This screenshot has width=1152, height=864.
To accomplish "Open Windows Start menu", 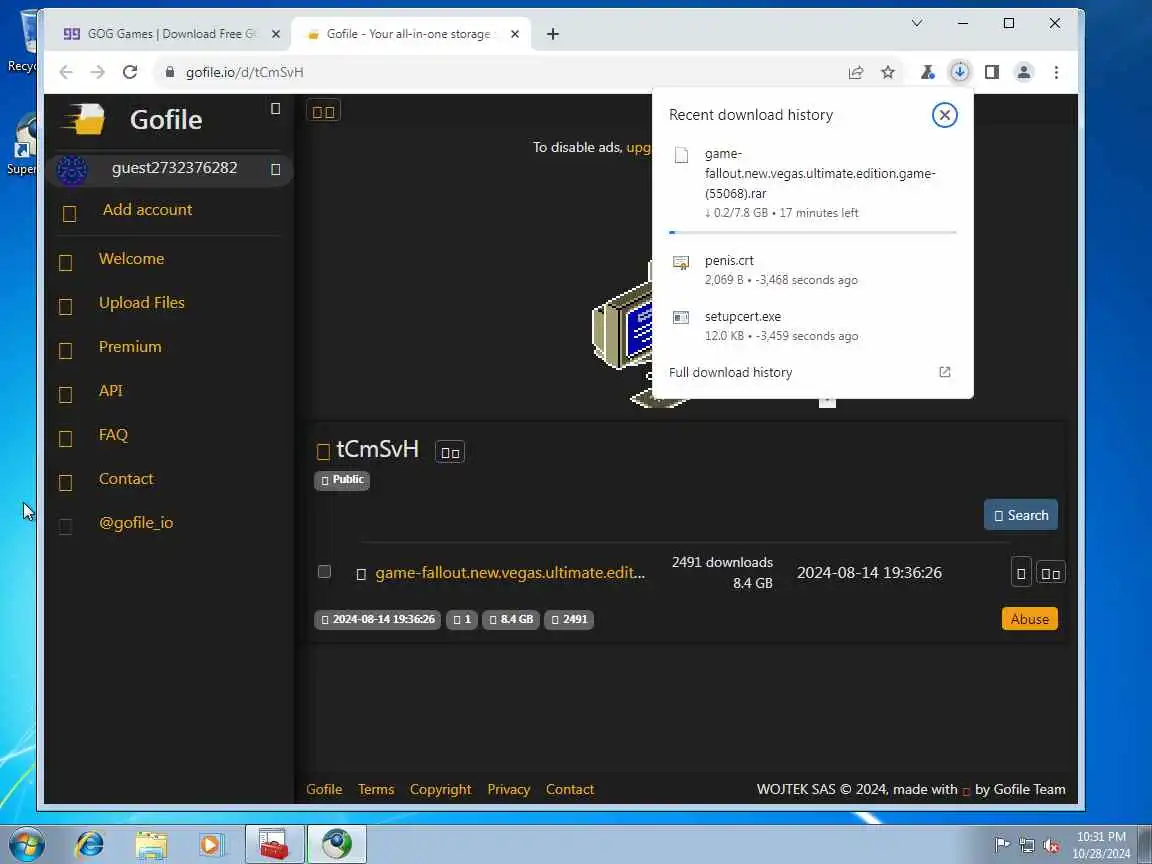I will 26,844.
